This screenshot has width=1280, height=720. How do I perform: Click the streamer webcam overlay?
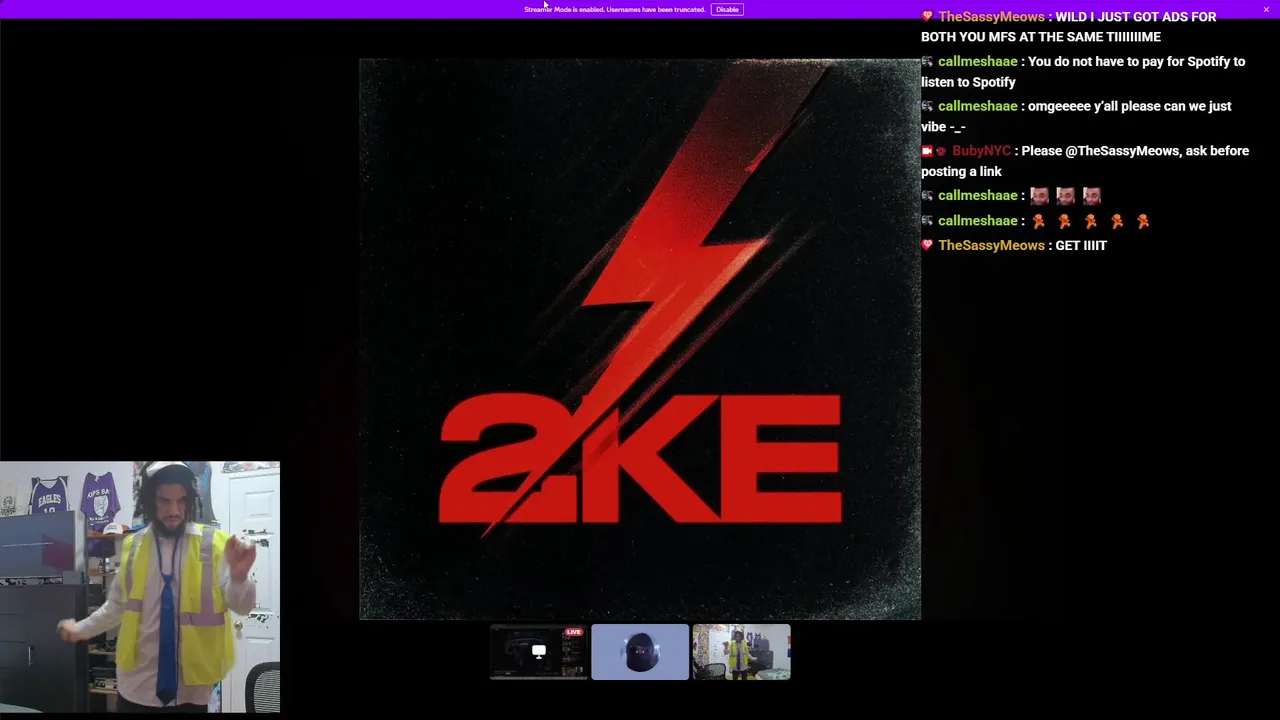(140, 587)
